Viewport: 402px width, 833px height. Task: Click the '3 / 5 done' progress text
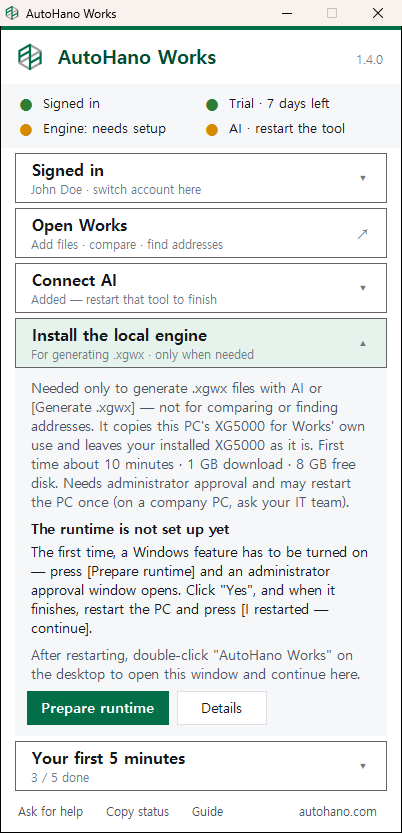coord(60,778)
